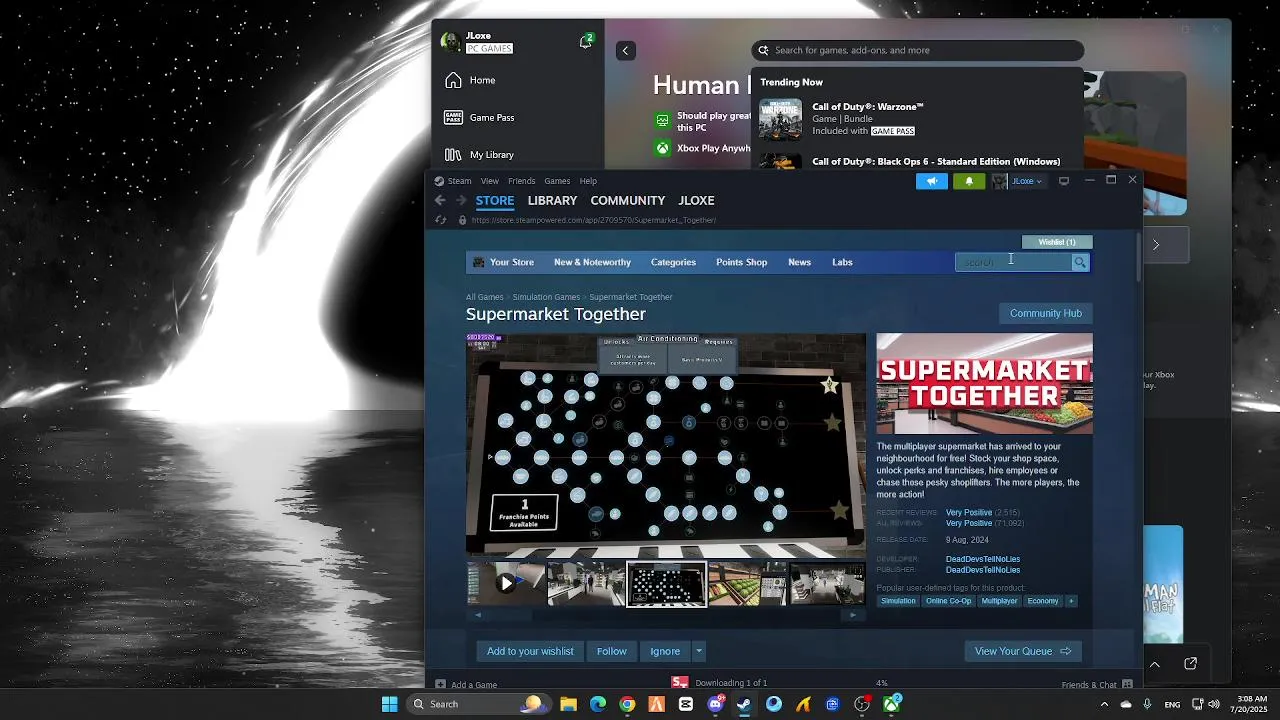
Task: Open the Points Shop store tab
Action: pos(741,262)
